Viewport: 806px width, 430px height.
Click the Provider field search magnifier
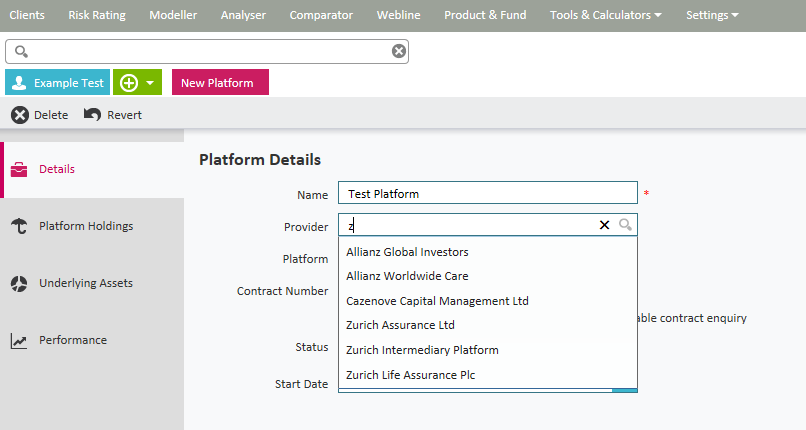coord(625,225)
